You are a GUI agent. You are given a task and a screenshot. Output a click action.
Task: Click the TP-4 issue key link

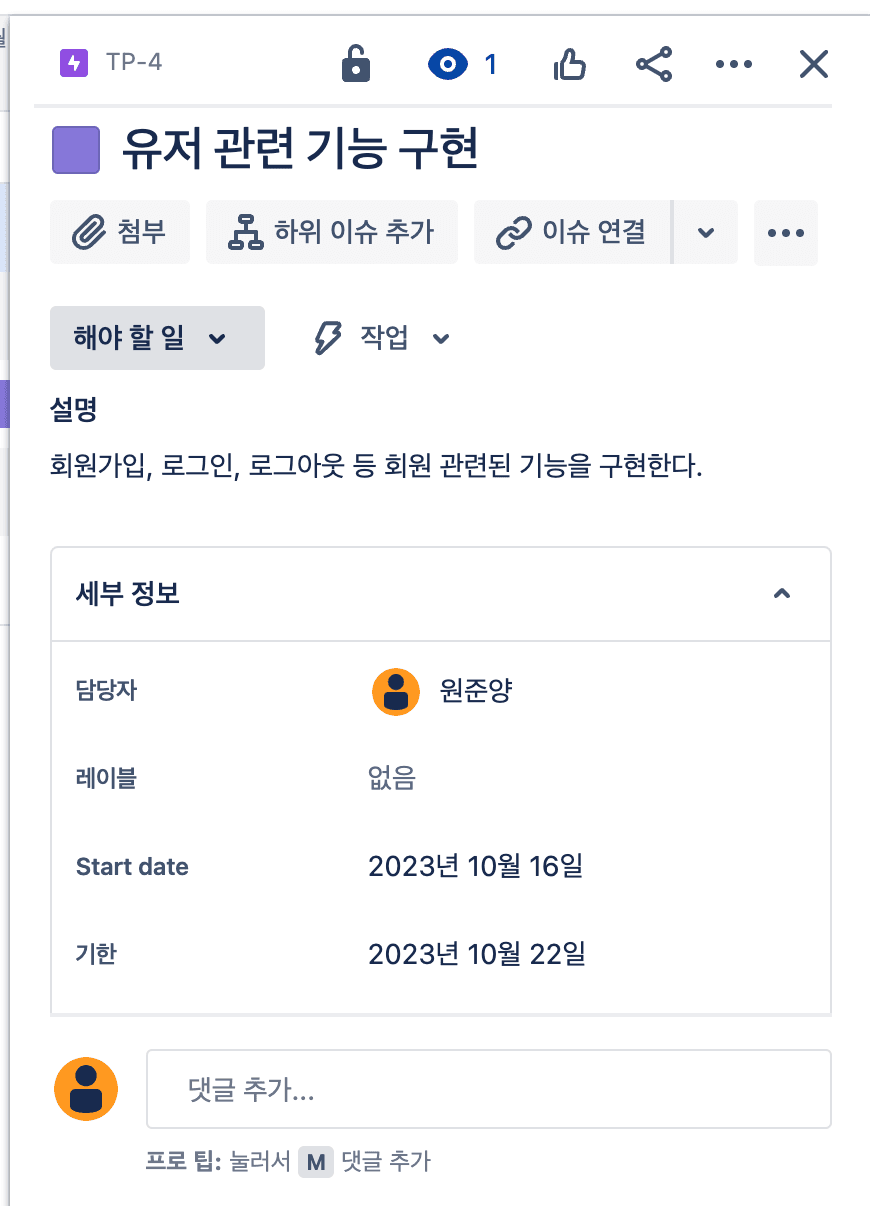tap(133, 63)
